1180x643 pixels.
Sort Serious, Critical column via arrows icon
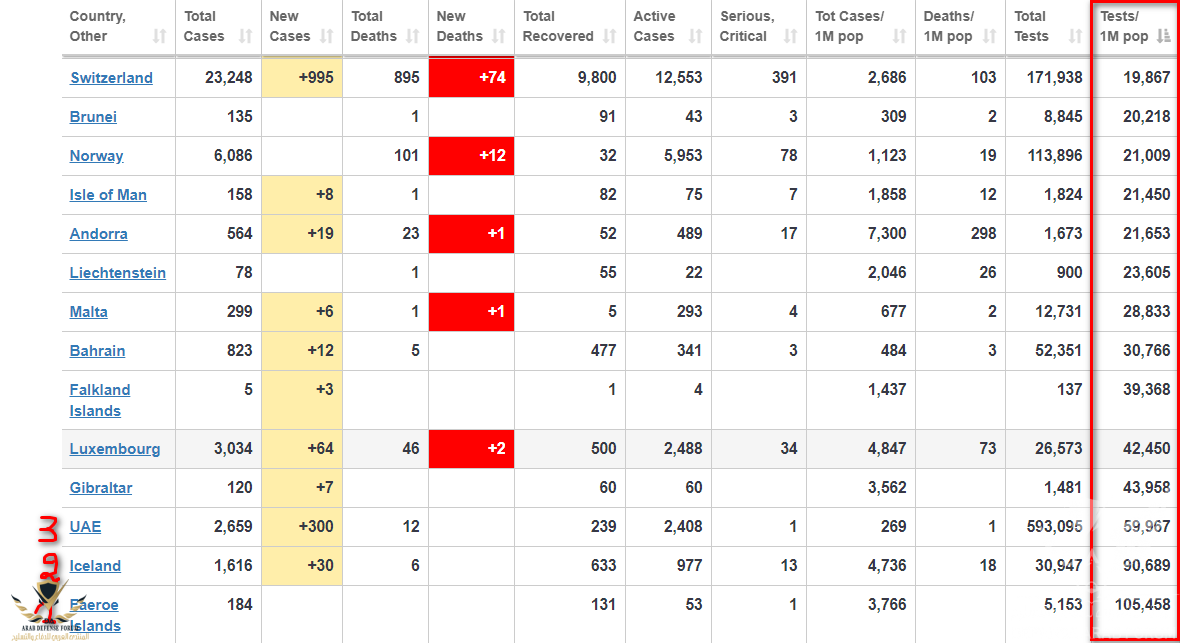pos(790,36)
